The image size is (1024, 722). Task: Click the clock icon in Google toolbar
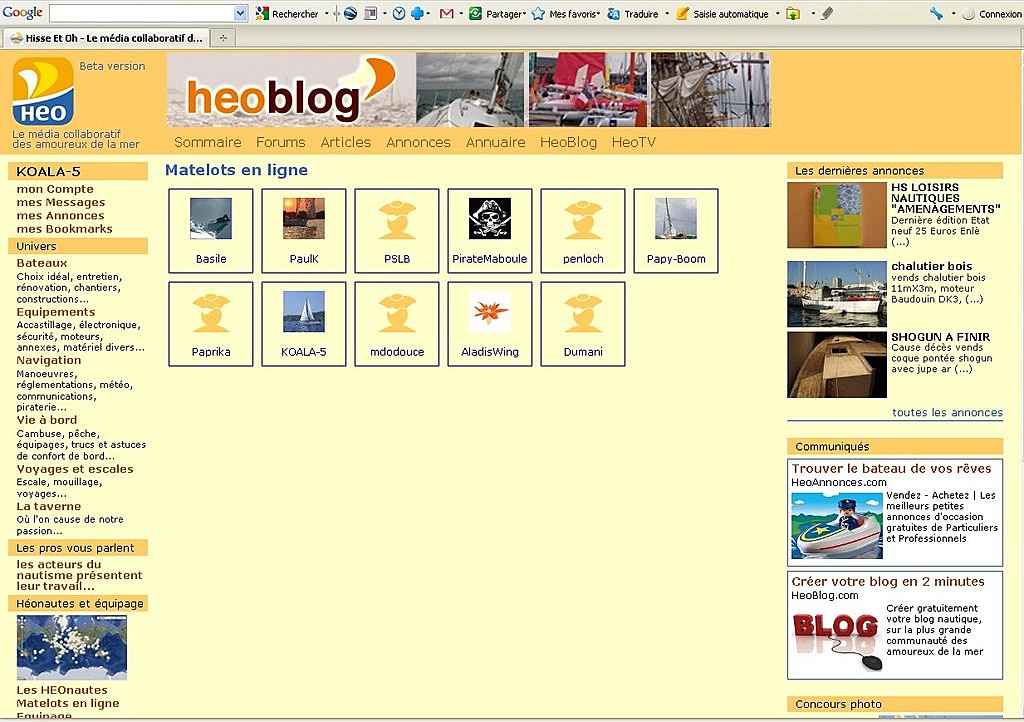point(398,14)
